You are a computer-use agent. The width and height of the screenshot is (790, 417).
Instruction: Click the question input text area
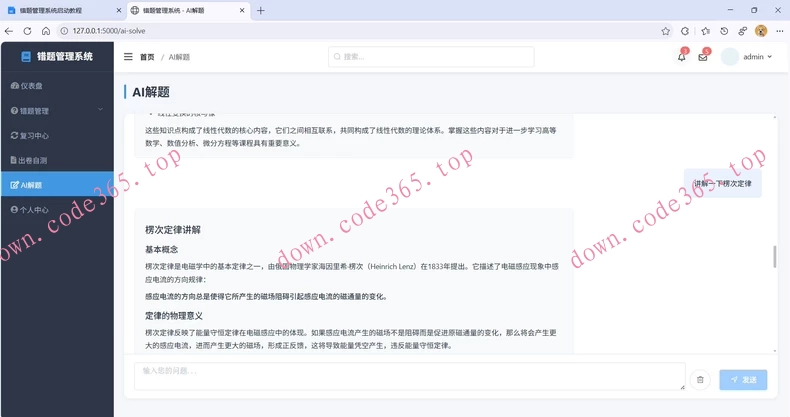[x=410, y=376]
